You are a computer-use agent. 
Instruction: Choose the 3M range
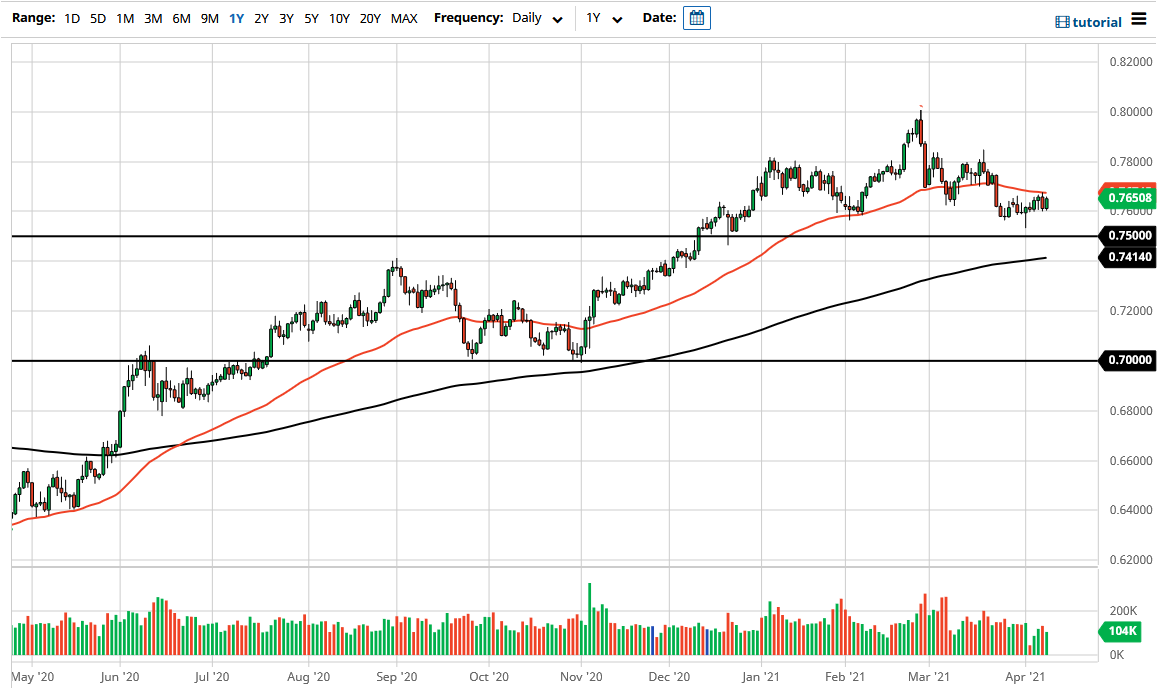(152, 18)
